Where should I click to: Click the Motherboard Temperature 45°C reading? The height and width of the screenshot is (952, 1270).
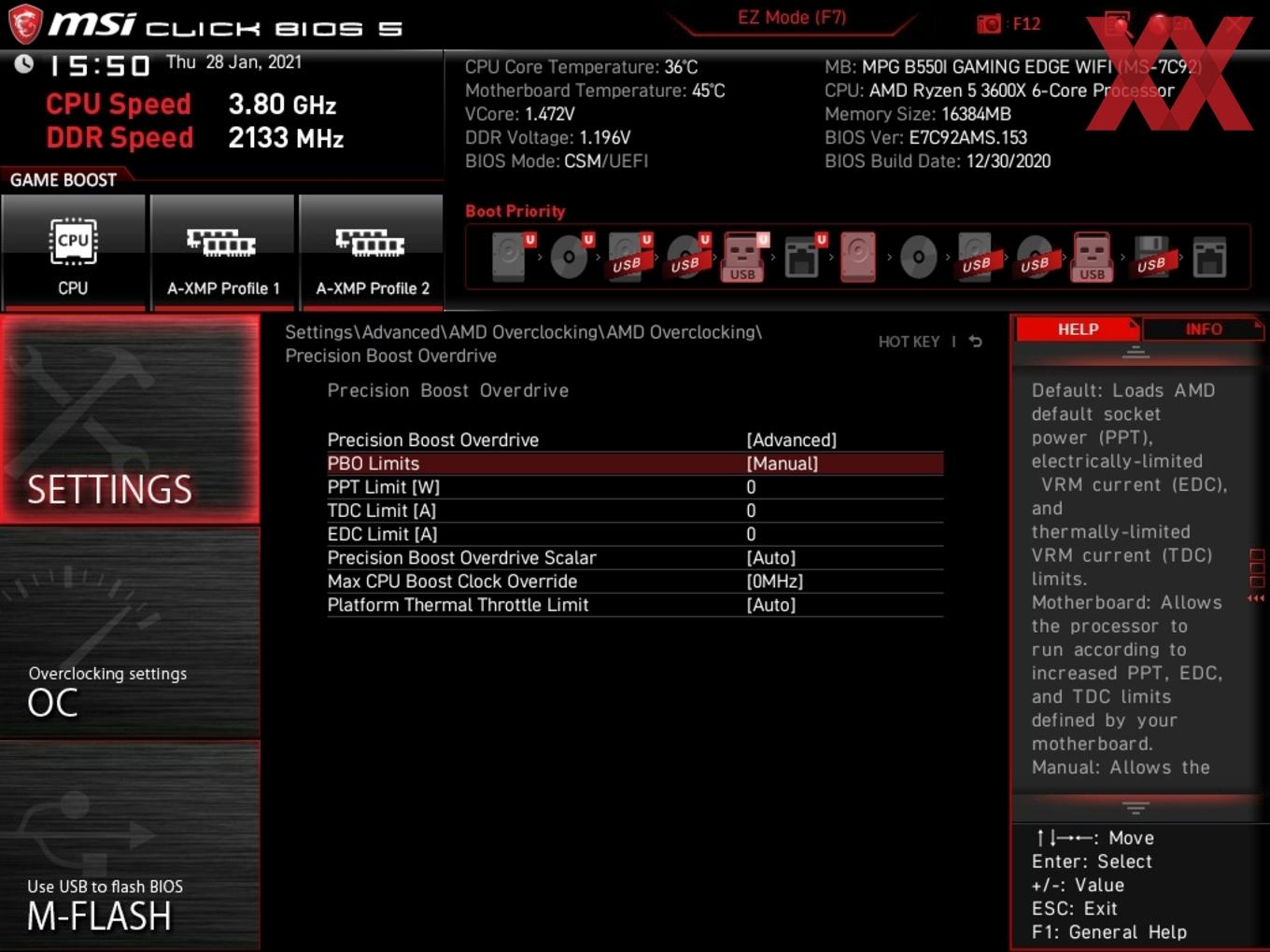coord(595,91)
